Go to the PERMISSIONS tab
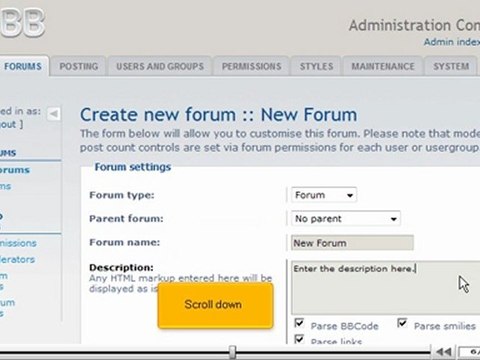The image size is (480, 360). tap(252, 66)
